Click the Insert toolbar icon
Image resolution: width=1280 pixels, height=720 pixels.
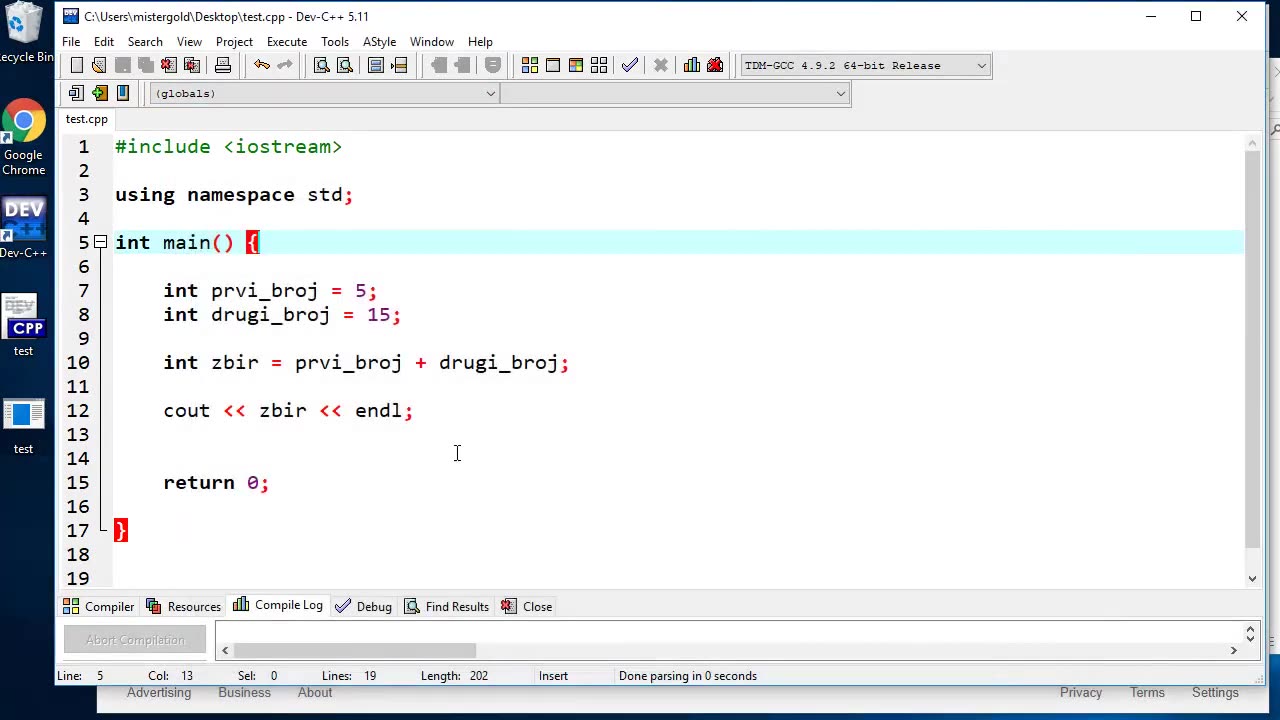(x=76, y=93)
